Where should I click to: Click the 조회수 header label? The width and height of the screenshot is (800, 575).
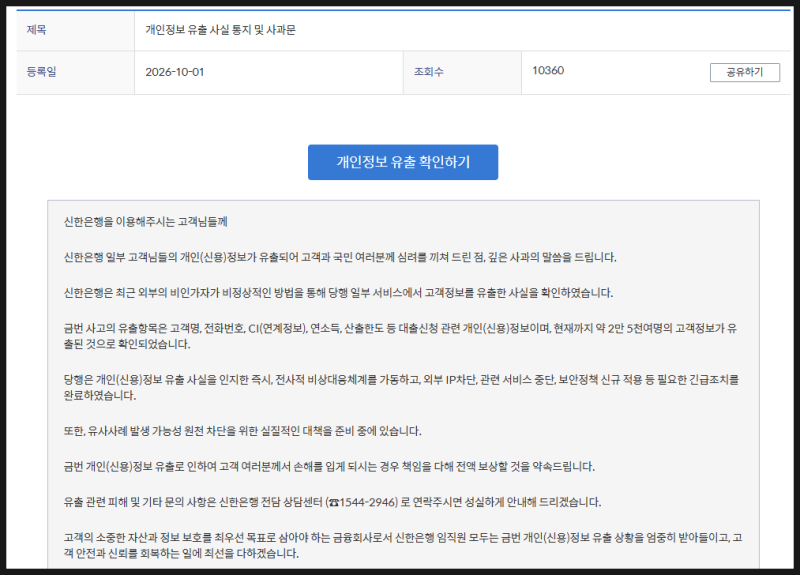(429, 72)
